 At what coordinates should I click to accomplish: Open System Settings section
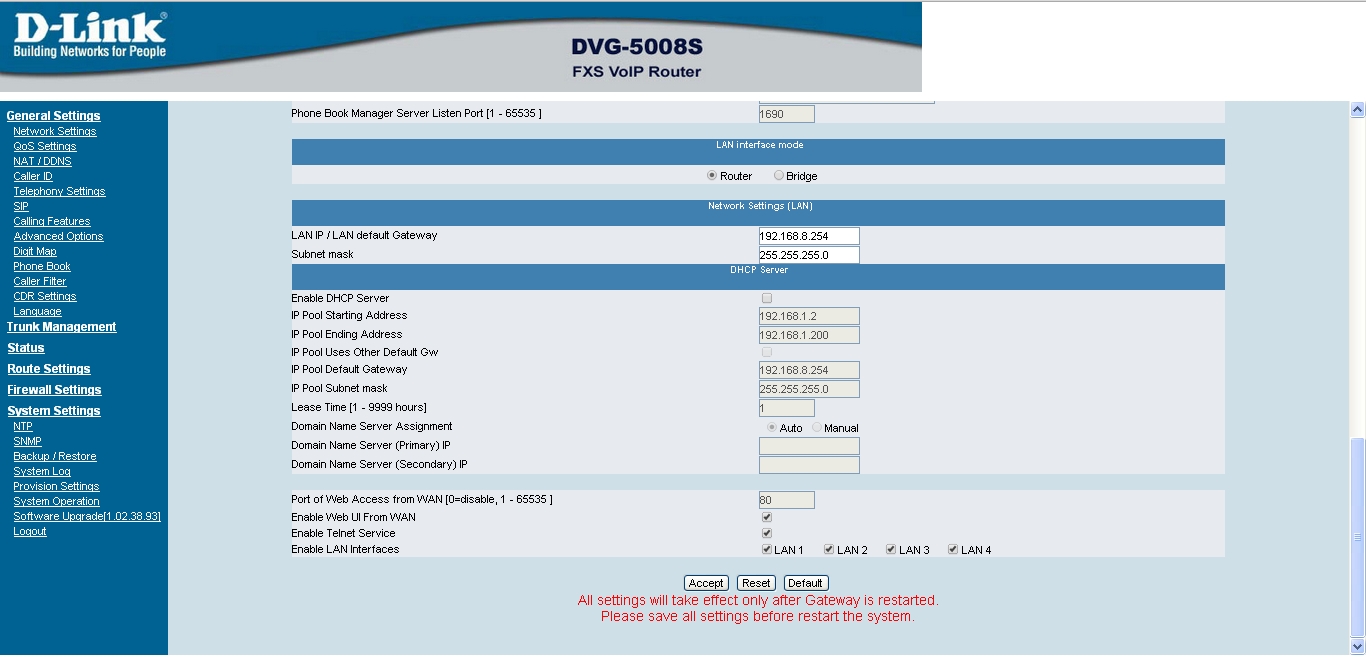[53, 411]
